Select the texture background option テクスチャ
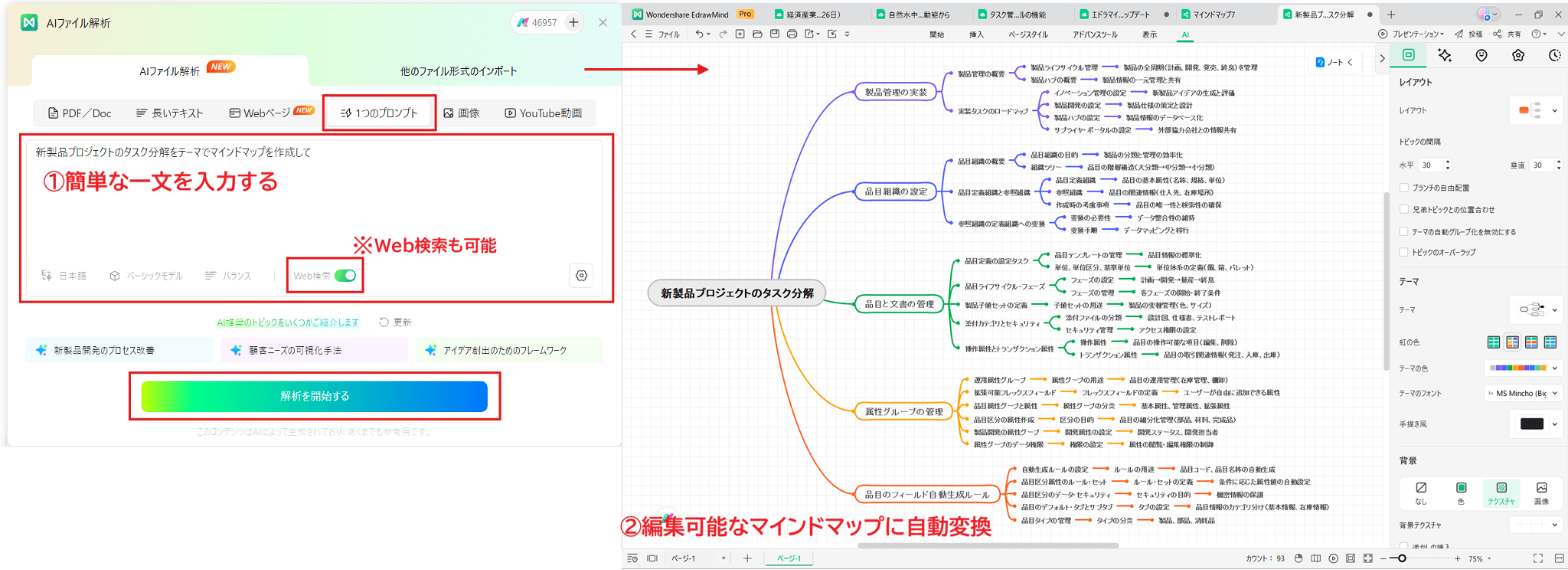The image size is (1568, 570). (x=1501, y=493)
